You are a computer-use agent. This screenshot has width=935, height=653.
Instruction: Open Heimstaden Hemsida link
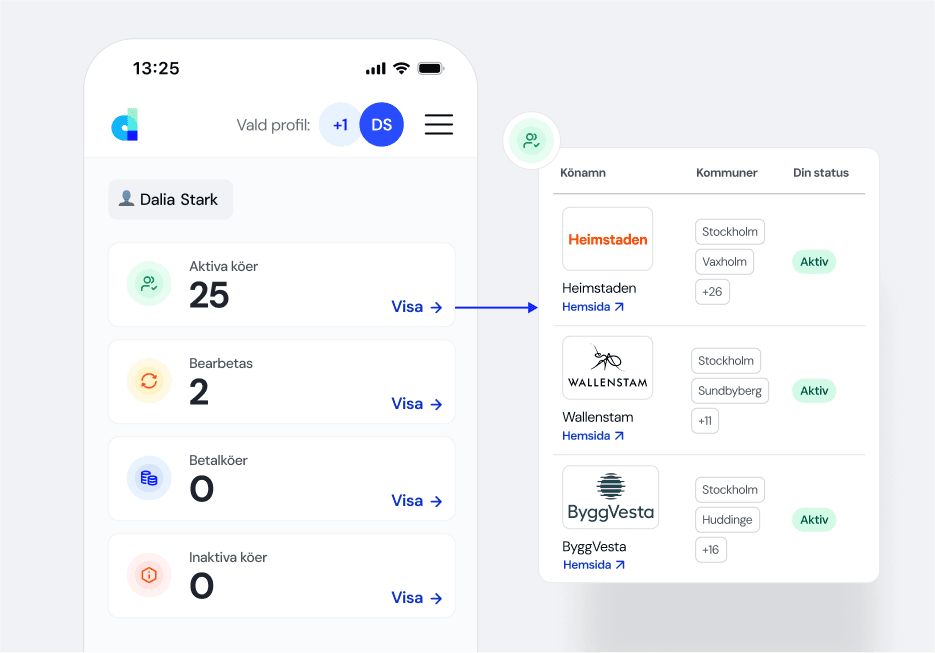(593, 307)
